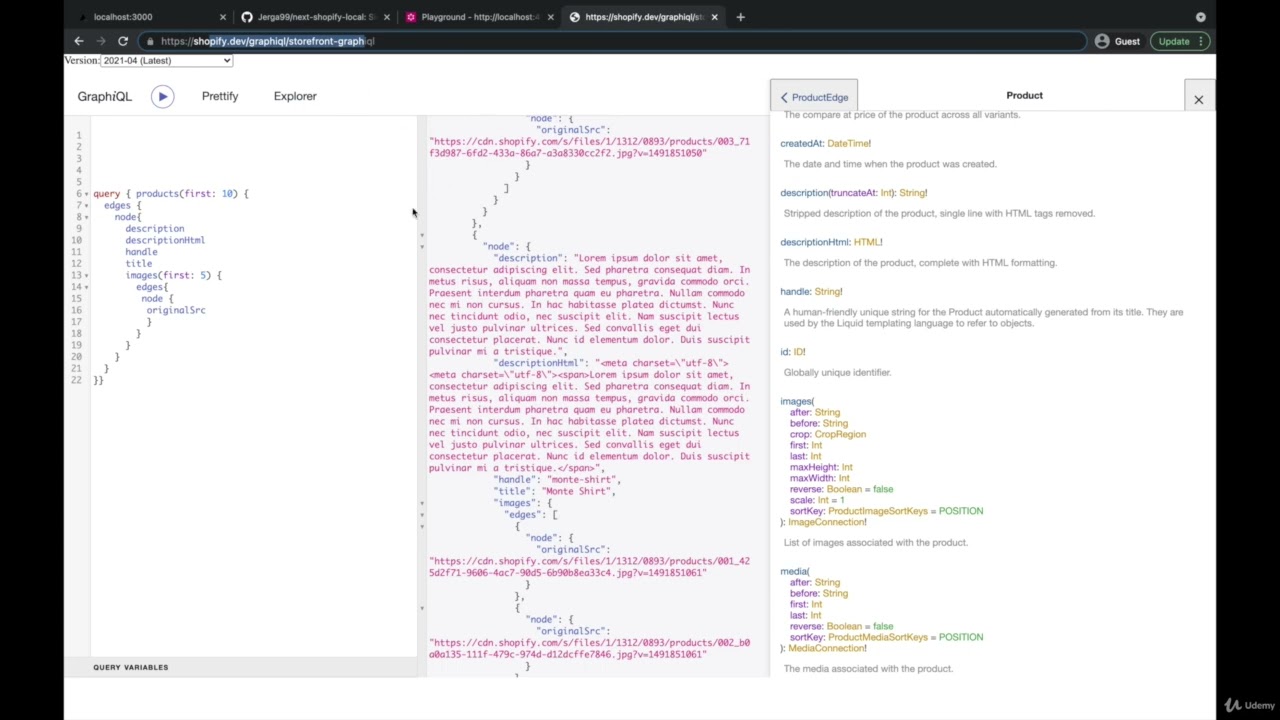Open the DateTime type link
This screenshot has width=1280, height=720.
pos(847,143)
